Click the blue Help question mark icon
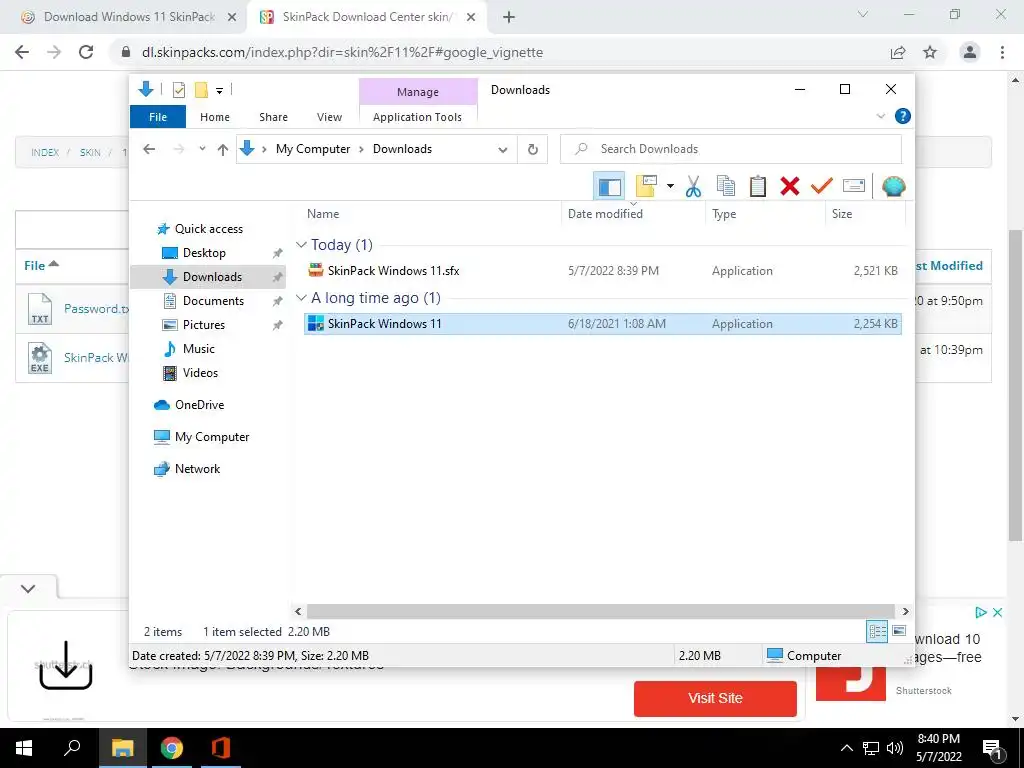 pos(903,116)
